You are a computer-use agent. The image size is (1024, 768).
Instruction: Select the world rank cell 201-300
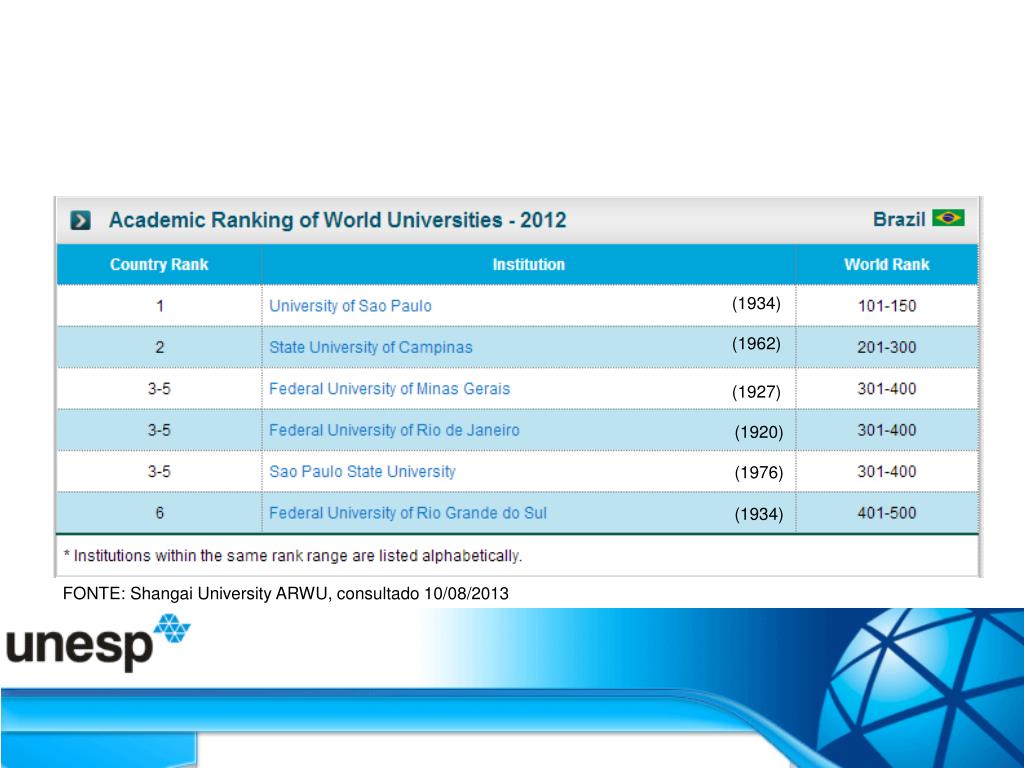pyautogui.click(x=887, y=347)
